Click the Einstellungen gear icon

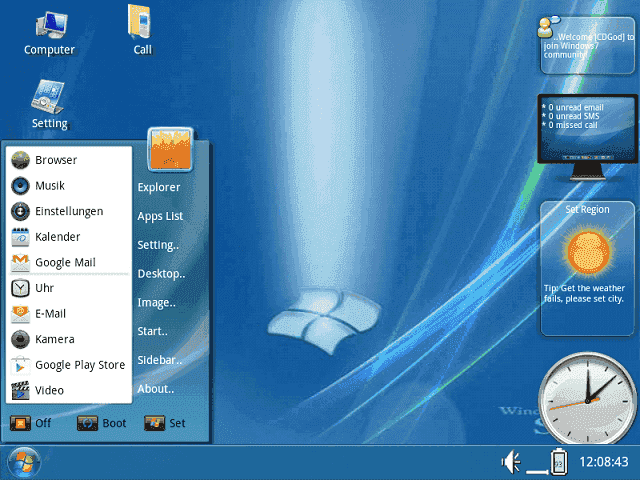click(x=20, y=211)
